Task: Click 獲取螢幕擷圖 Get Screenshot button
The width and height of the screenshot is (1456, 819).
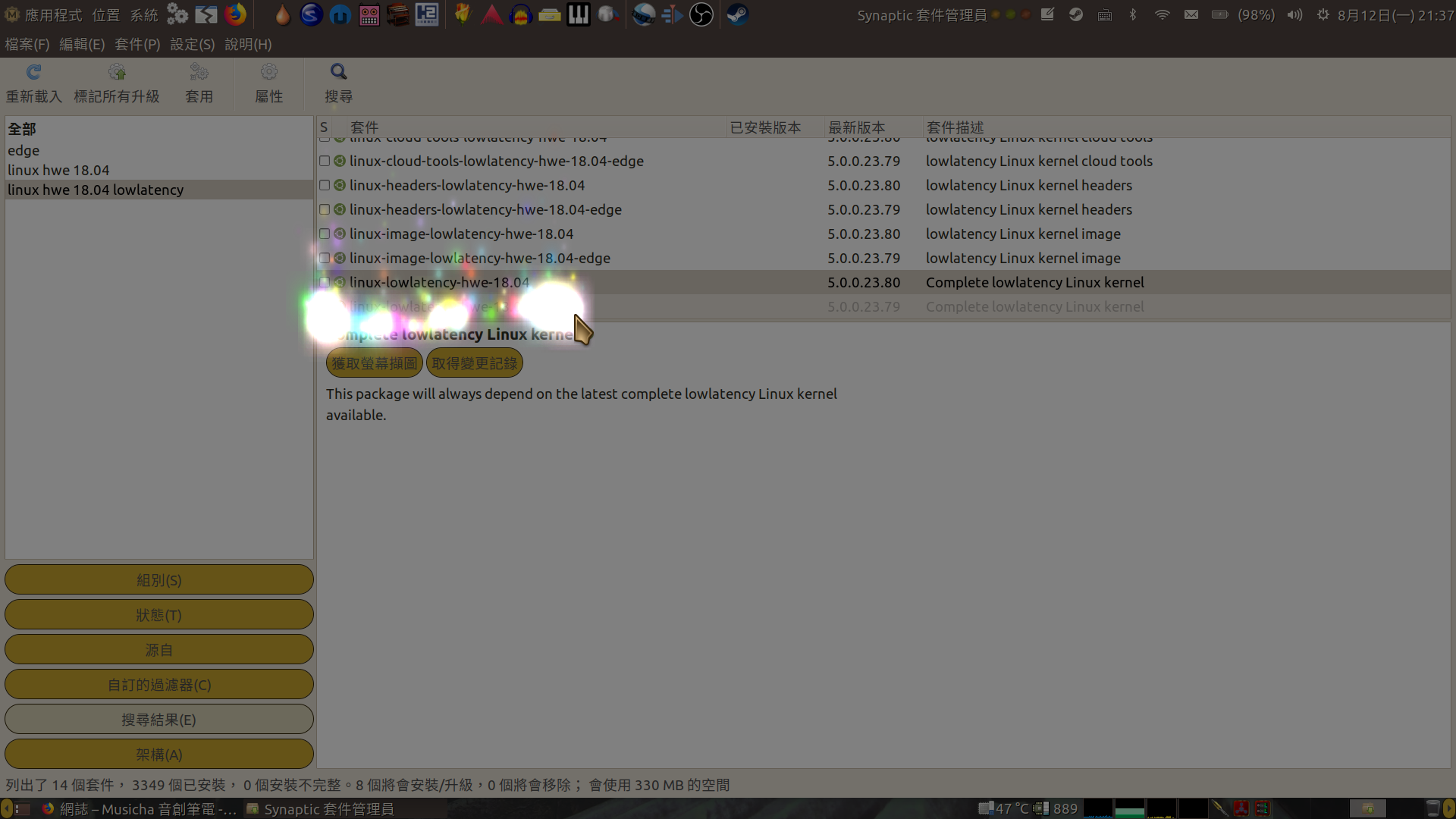Action: [x=374, y=363]
